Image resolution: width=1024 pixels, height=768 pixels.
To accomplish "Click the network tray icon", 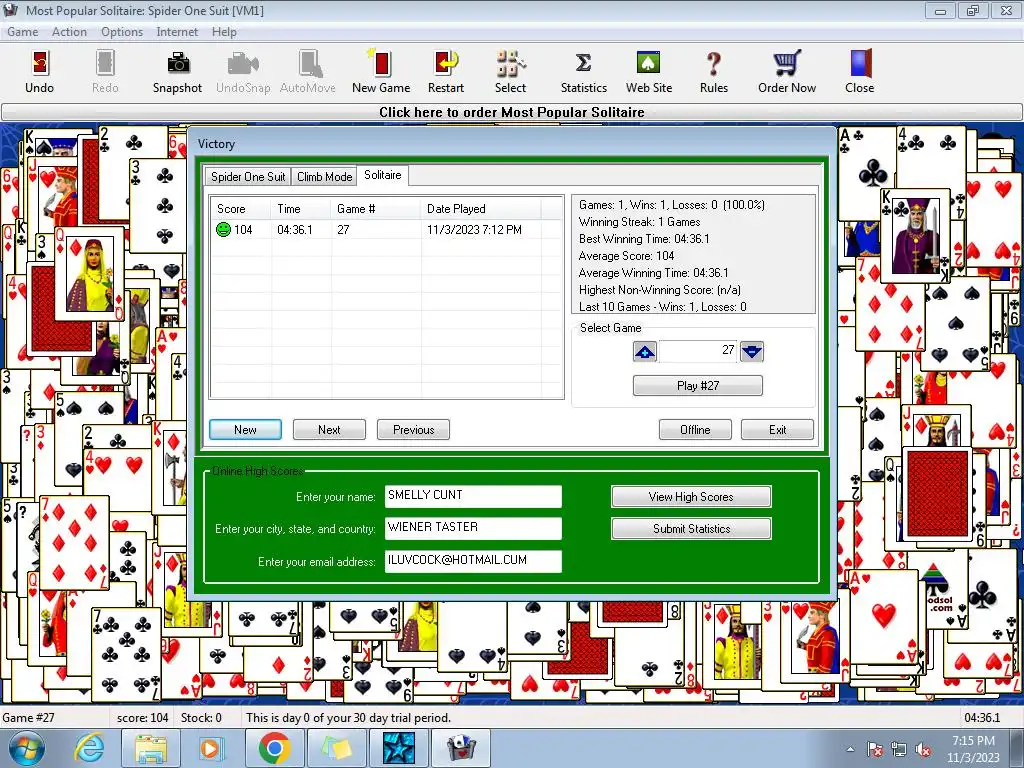I will [x=899, y=749].
